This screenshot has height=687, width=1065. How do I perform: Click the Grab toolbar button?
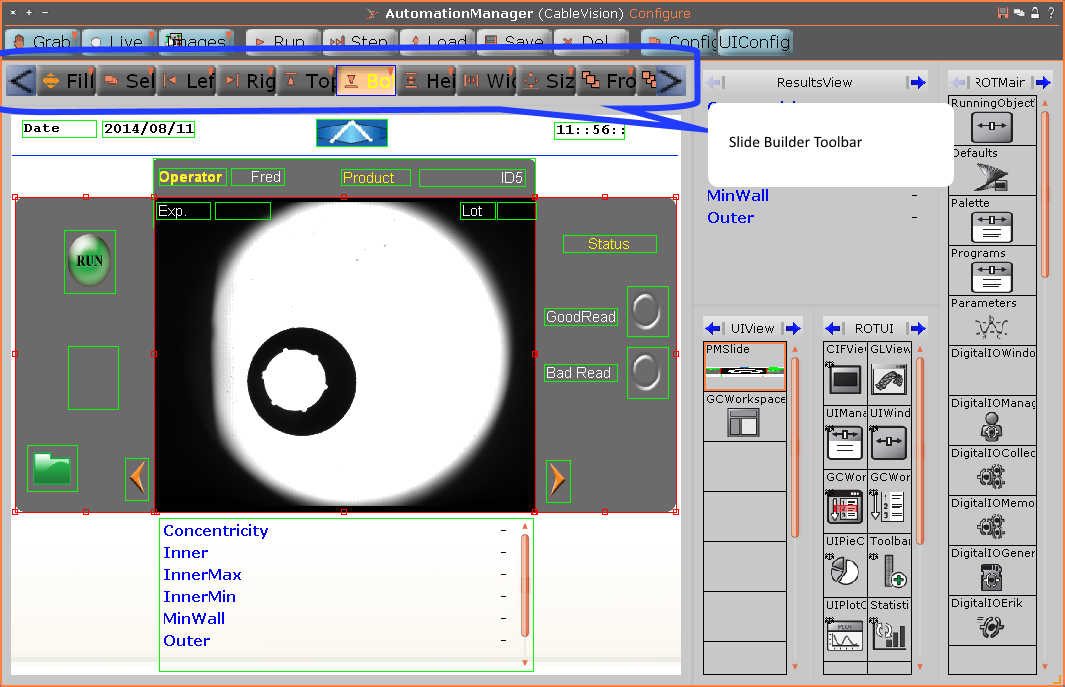coord(42,41)
